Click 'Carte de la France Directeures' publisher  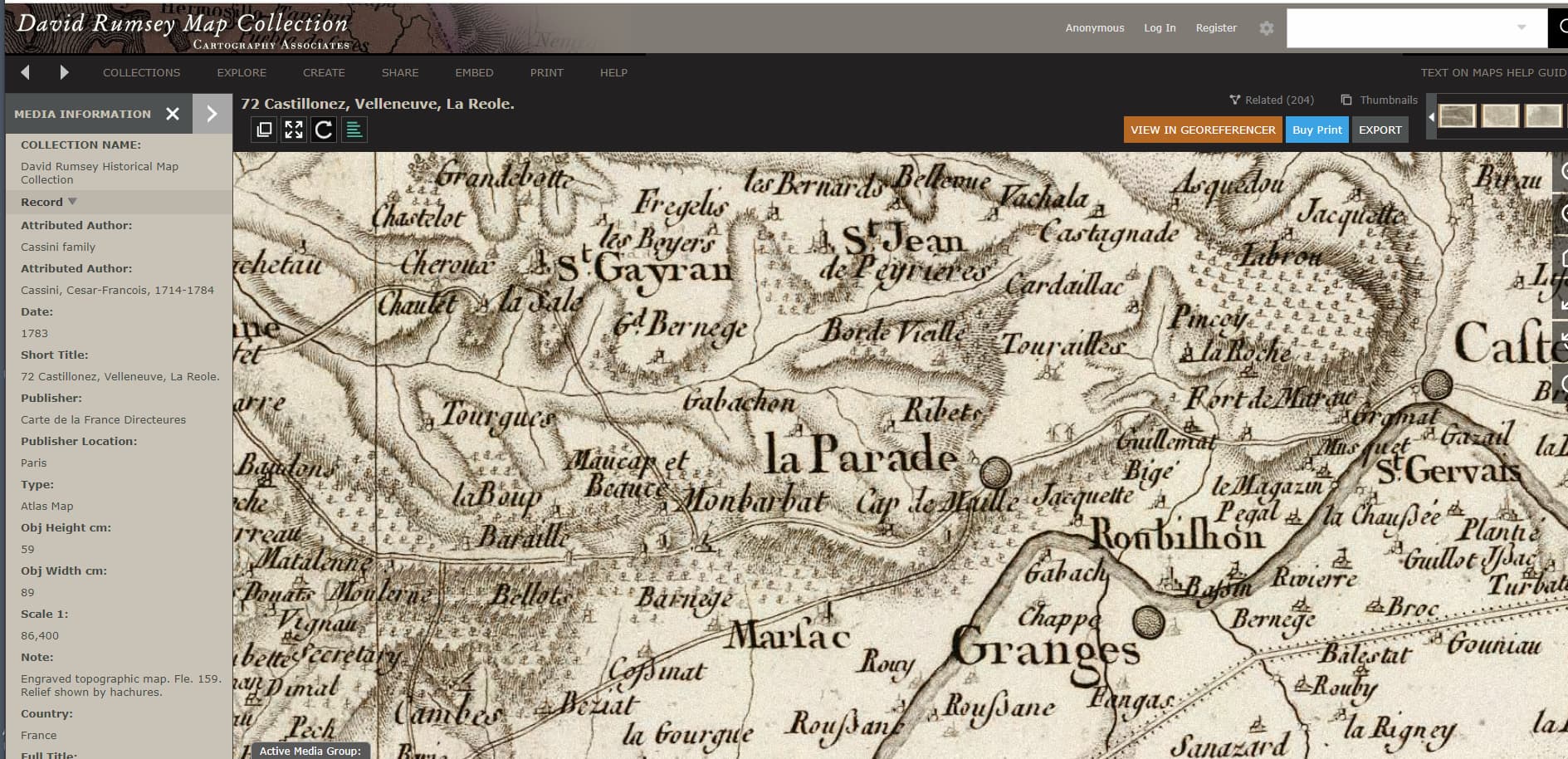point(103,419)
